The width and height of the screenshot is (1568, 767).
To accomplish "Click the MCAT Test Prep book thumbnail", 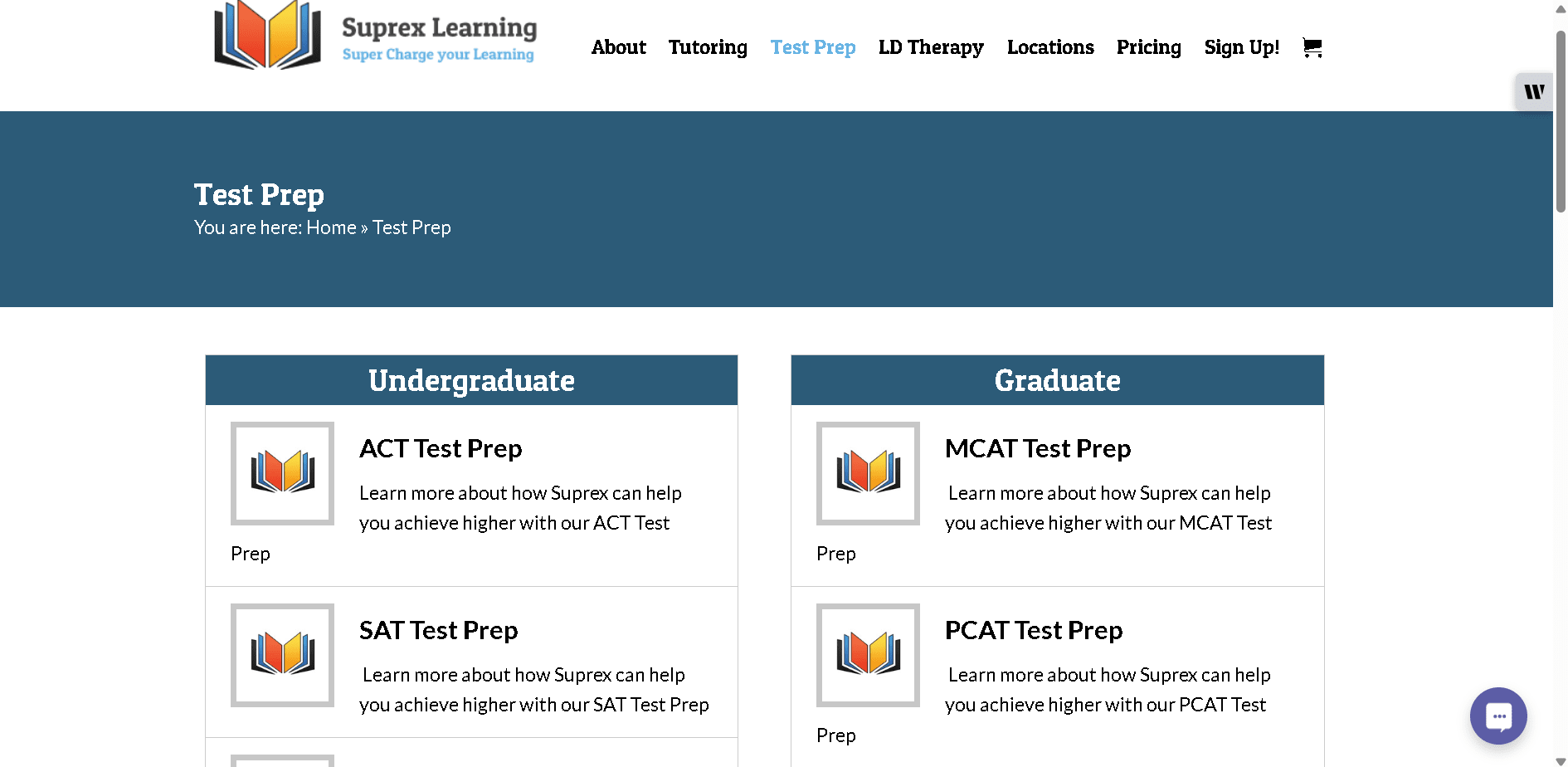I will pos(868,473).
